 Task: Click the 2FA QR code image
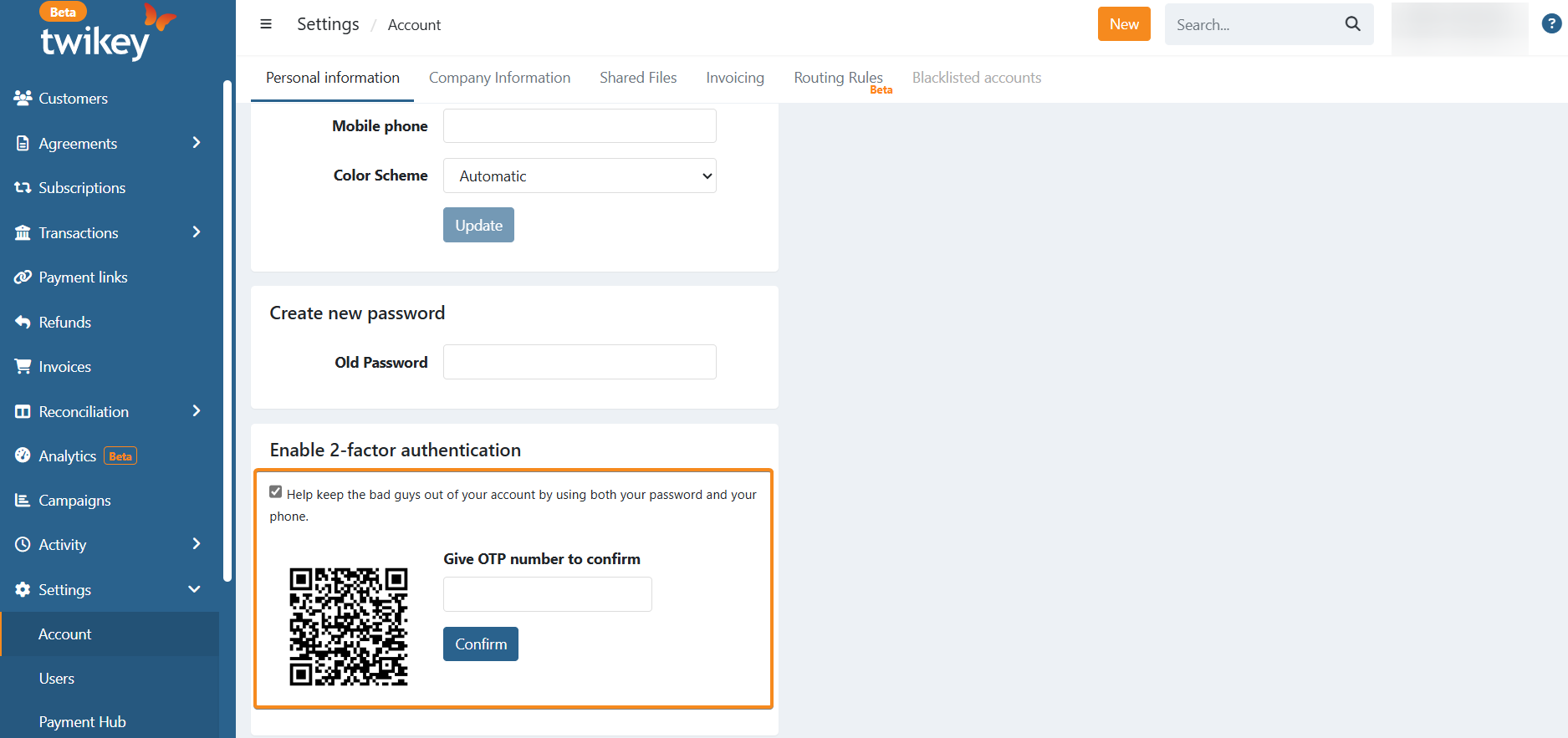tap(349, 627)
